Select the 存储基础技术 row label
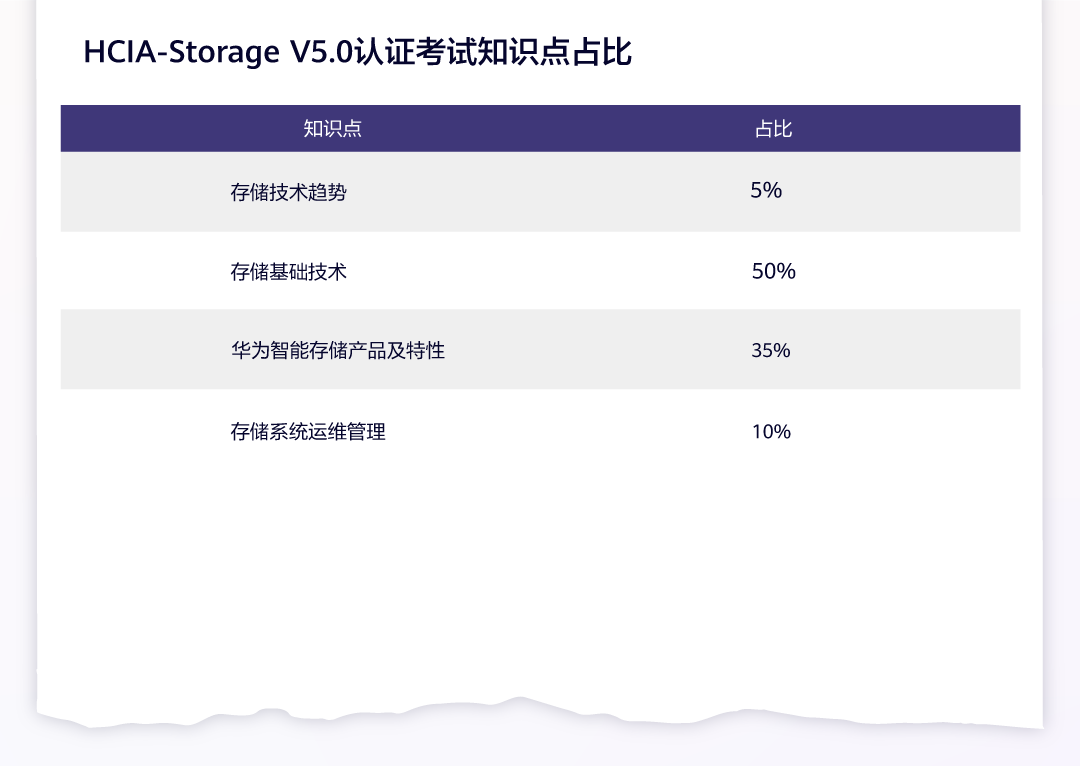Screen dimensions: 1080x766 (x=289, y=272)
